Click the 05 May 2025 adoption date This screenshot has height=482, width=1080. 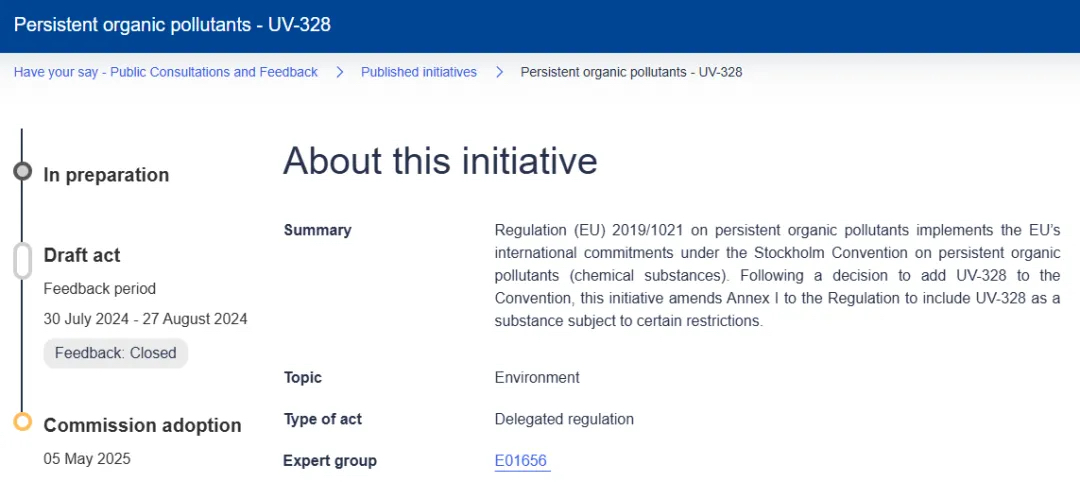tap(87, 459)
